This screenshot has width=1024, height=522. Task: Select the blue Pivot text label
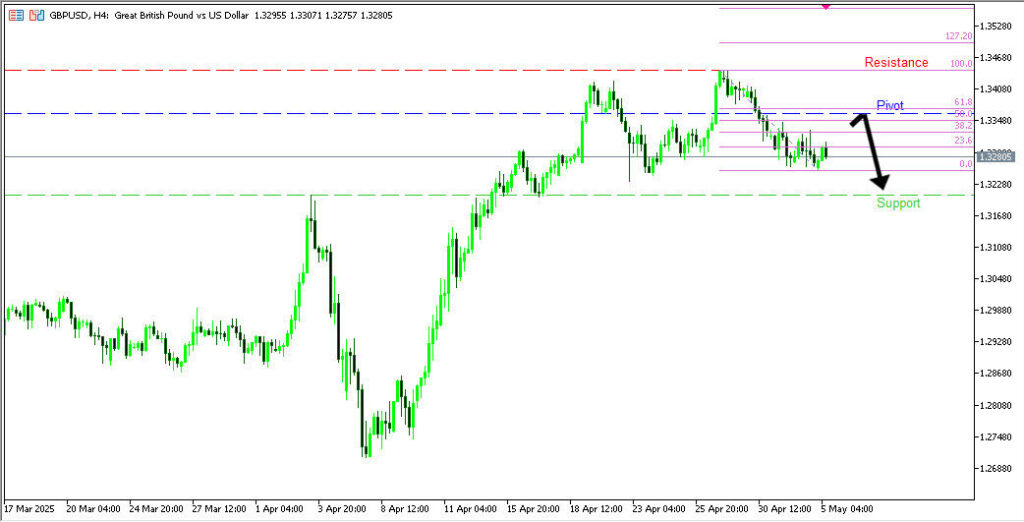click(890, 105)
